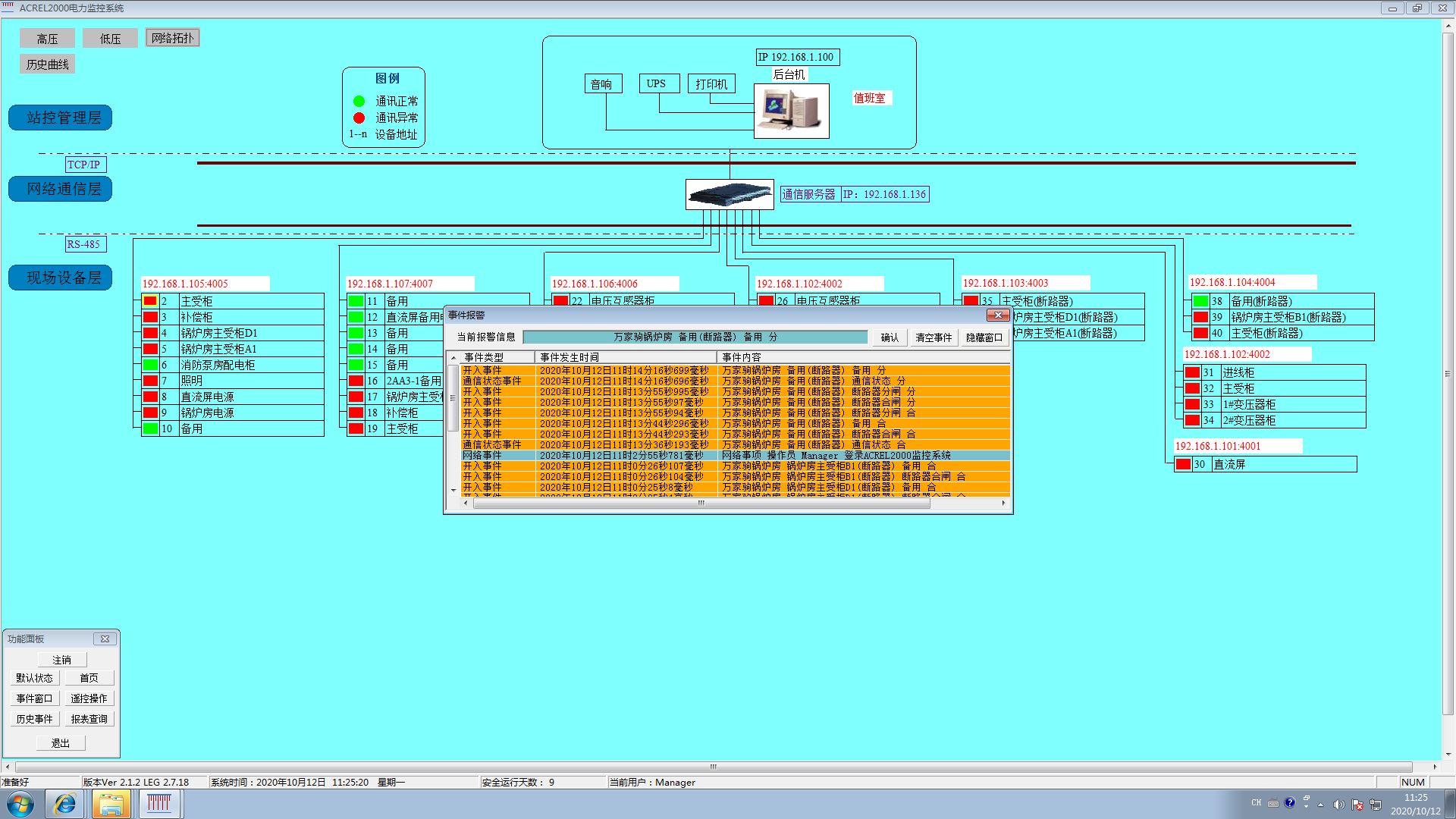Open Internet Explorer from taskbar
The height and width of the screenshot is (819, 1456).
[x=65, y=804]
